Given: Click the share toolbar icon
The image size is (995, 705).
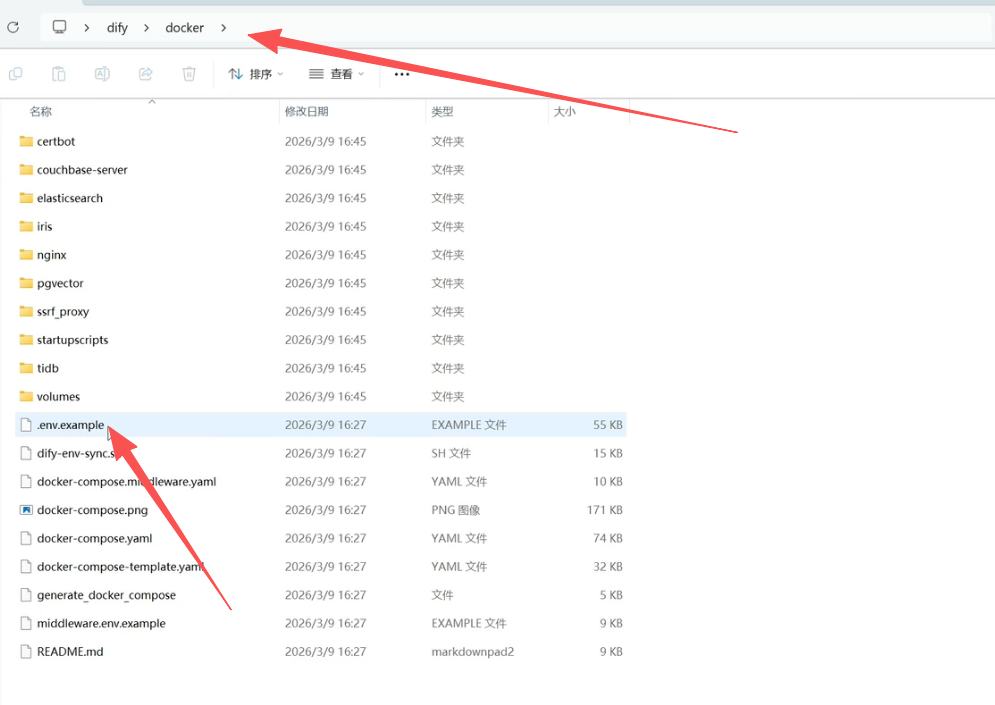Looking at the screenshot, I should 146,74.
